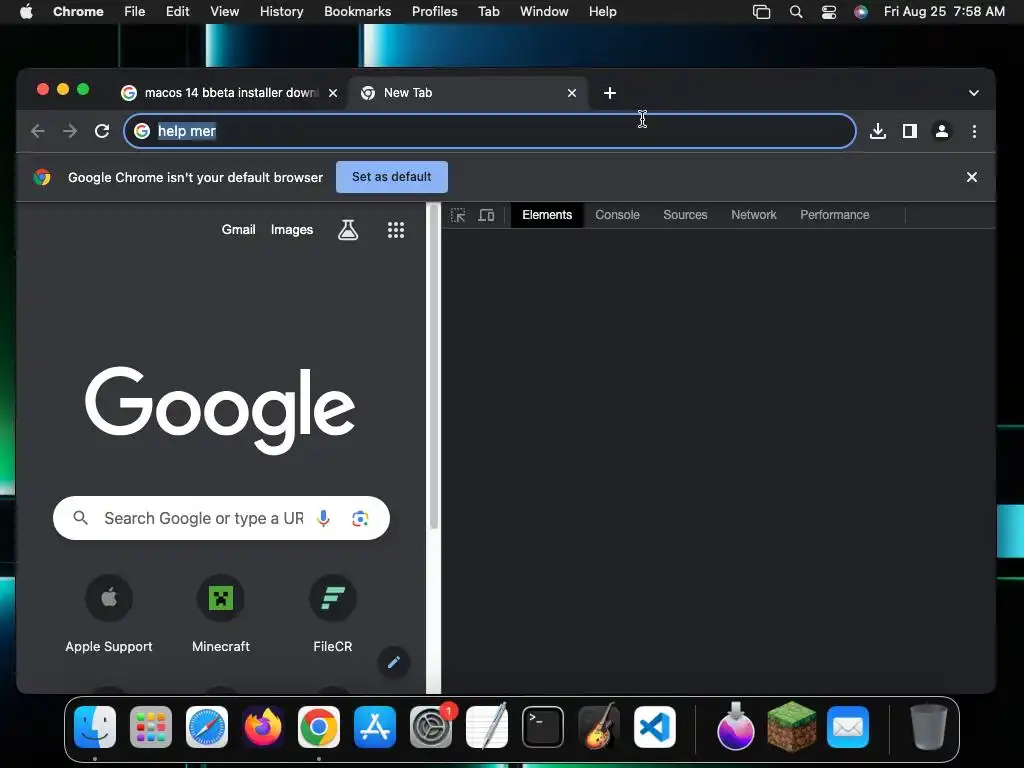
Task: Open Search Labs flask icon
Action: point(348,230)
